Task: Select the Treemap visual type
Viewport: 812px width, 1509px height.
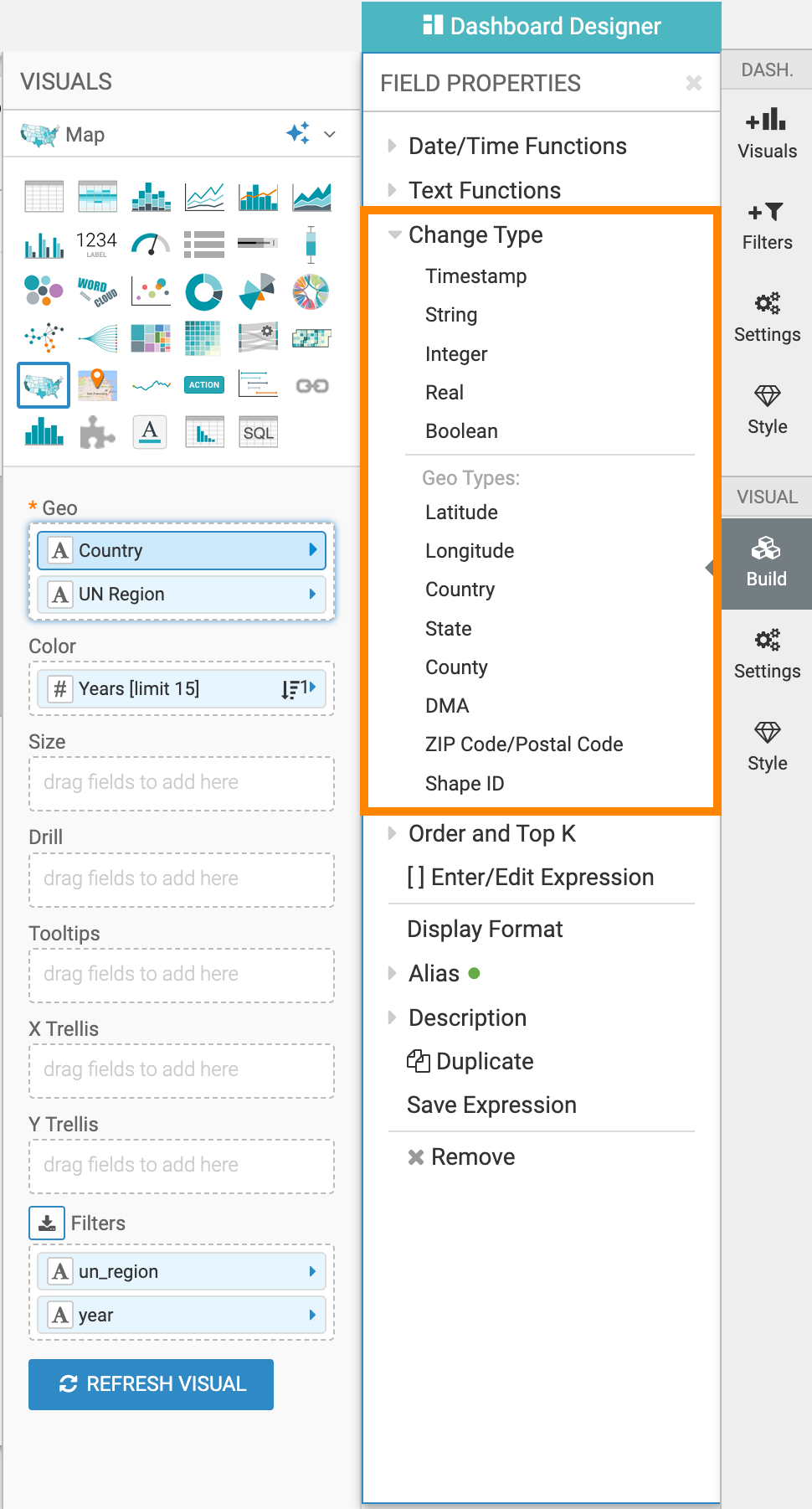Action: [151, 338]
